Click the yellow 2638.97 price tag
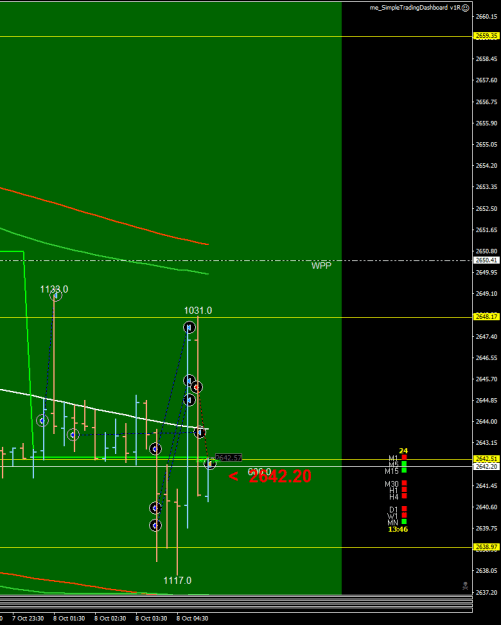Image resolution: width=501 pixels, height=625 pixels. click(x=486, y=547)
